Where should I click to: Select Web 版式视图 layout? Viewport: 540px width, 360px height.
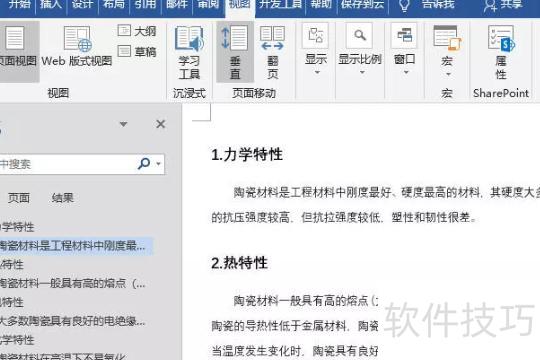pos(77,47)
